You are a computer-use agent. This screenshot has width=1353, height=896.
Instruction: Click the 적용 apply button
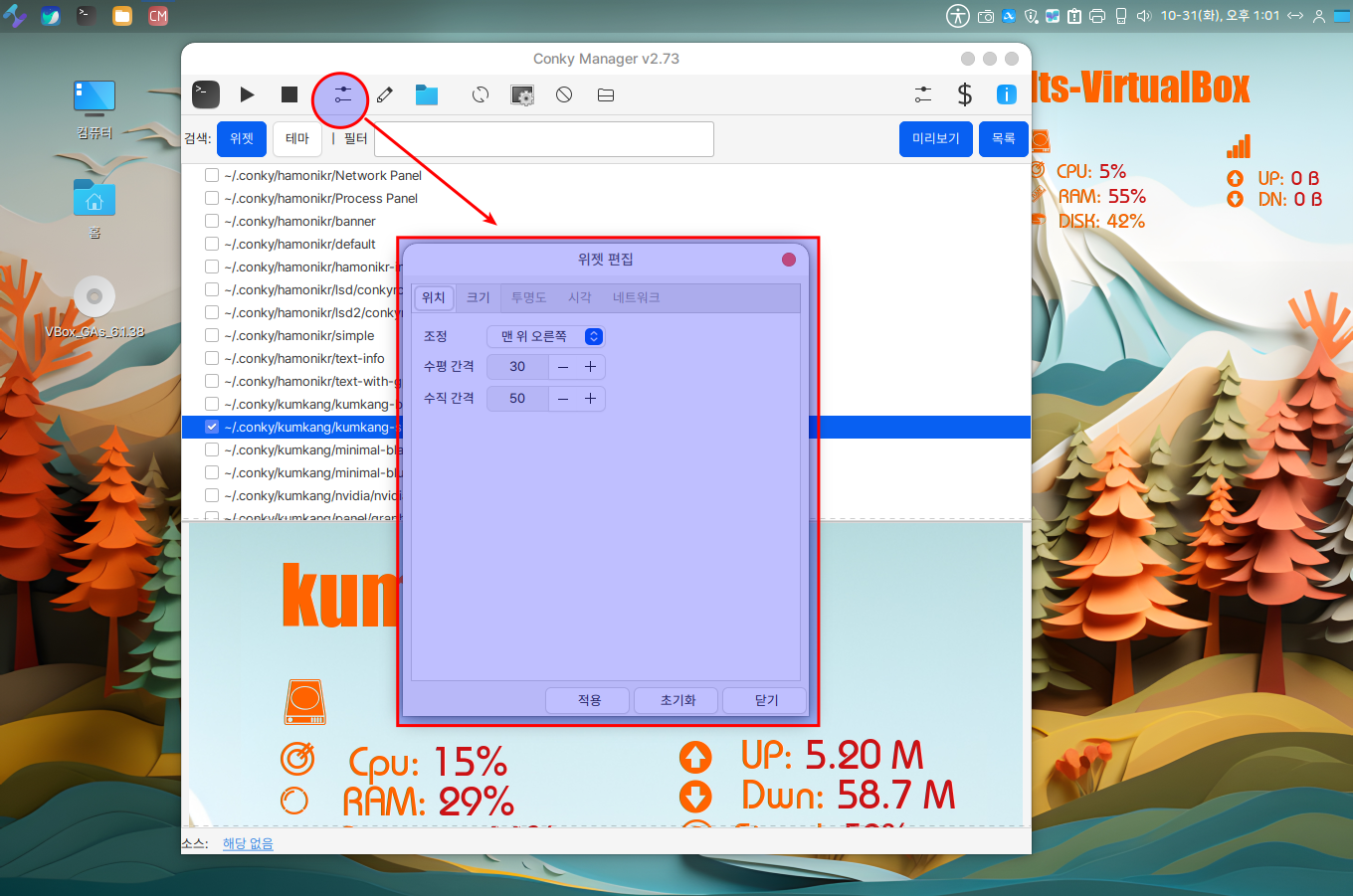[x=589, y=700]
